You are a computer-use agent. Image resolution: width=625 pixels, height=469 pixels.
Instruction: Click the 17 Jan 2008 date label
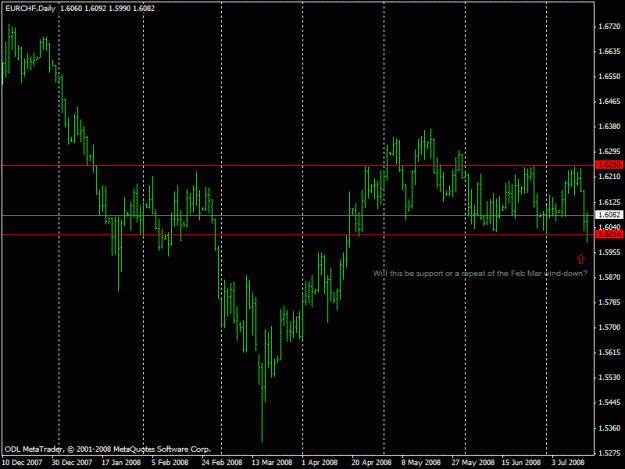pos(121,462)
